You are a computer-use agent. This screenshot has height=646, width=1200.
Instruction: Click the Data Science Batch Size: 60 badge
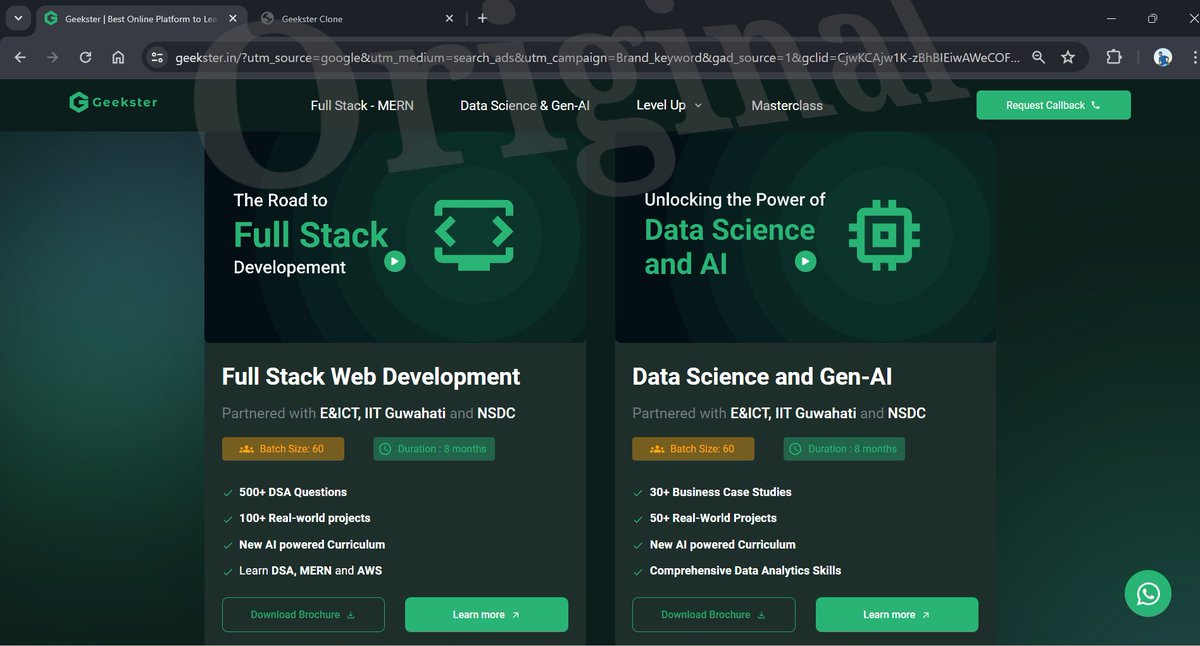point(693,449)
